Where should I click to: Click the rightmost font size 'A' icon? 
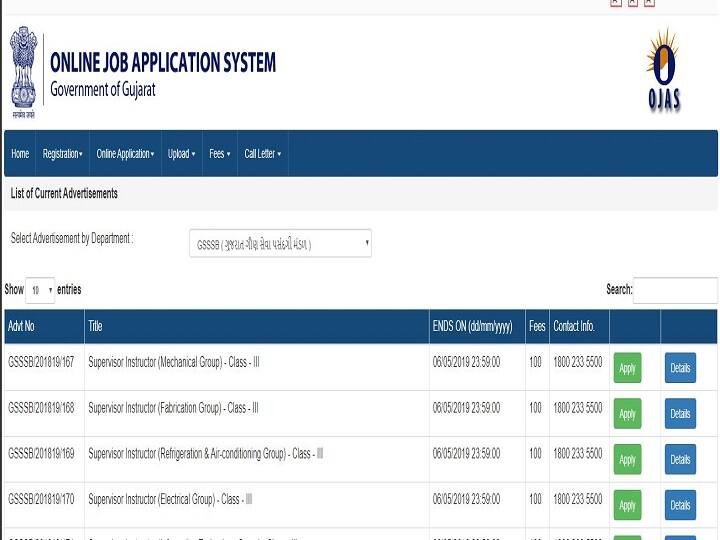coord(649,3)
